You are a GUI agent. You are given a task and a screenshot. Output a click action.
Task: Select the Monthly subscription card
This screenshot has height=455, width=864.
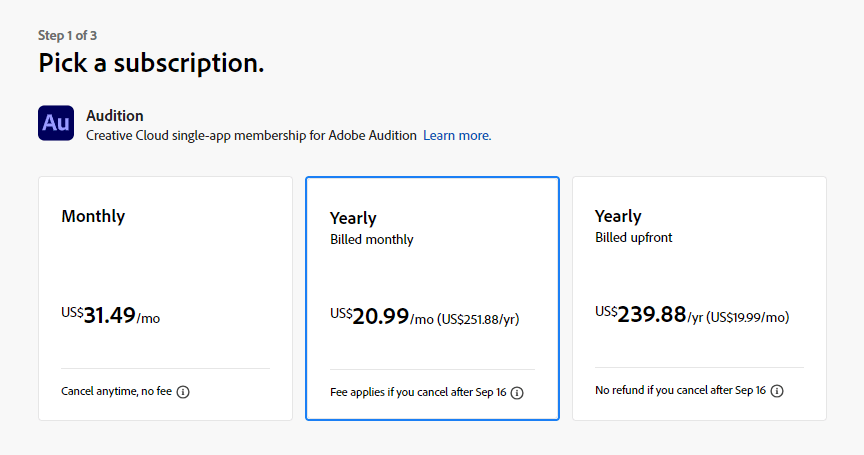click(x=165, y=299)
